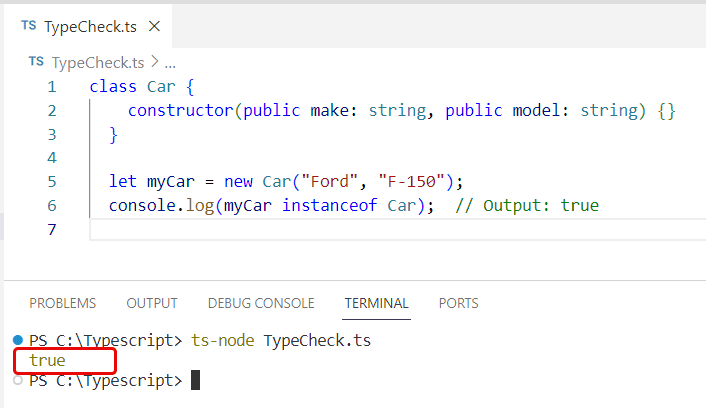Image resolution: width=706 pixels, height=408 pixels.
Task: Click the hollow circle decoration at terminal prompt
Action: pos(18,380)
